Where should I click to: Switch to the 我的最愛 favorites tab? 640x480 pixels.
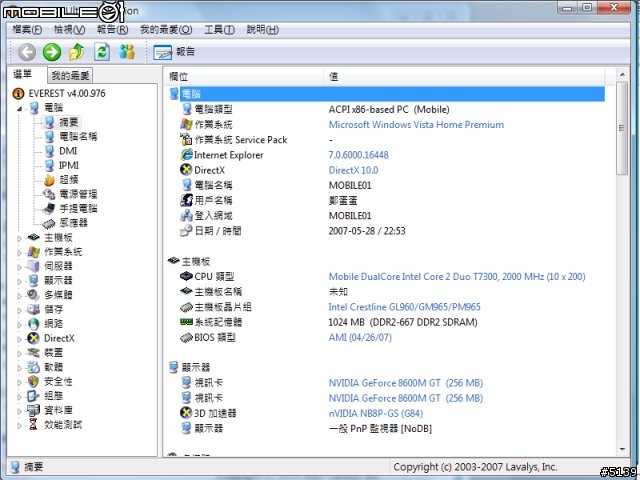click(x=70, y=76)
